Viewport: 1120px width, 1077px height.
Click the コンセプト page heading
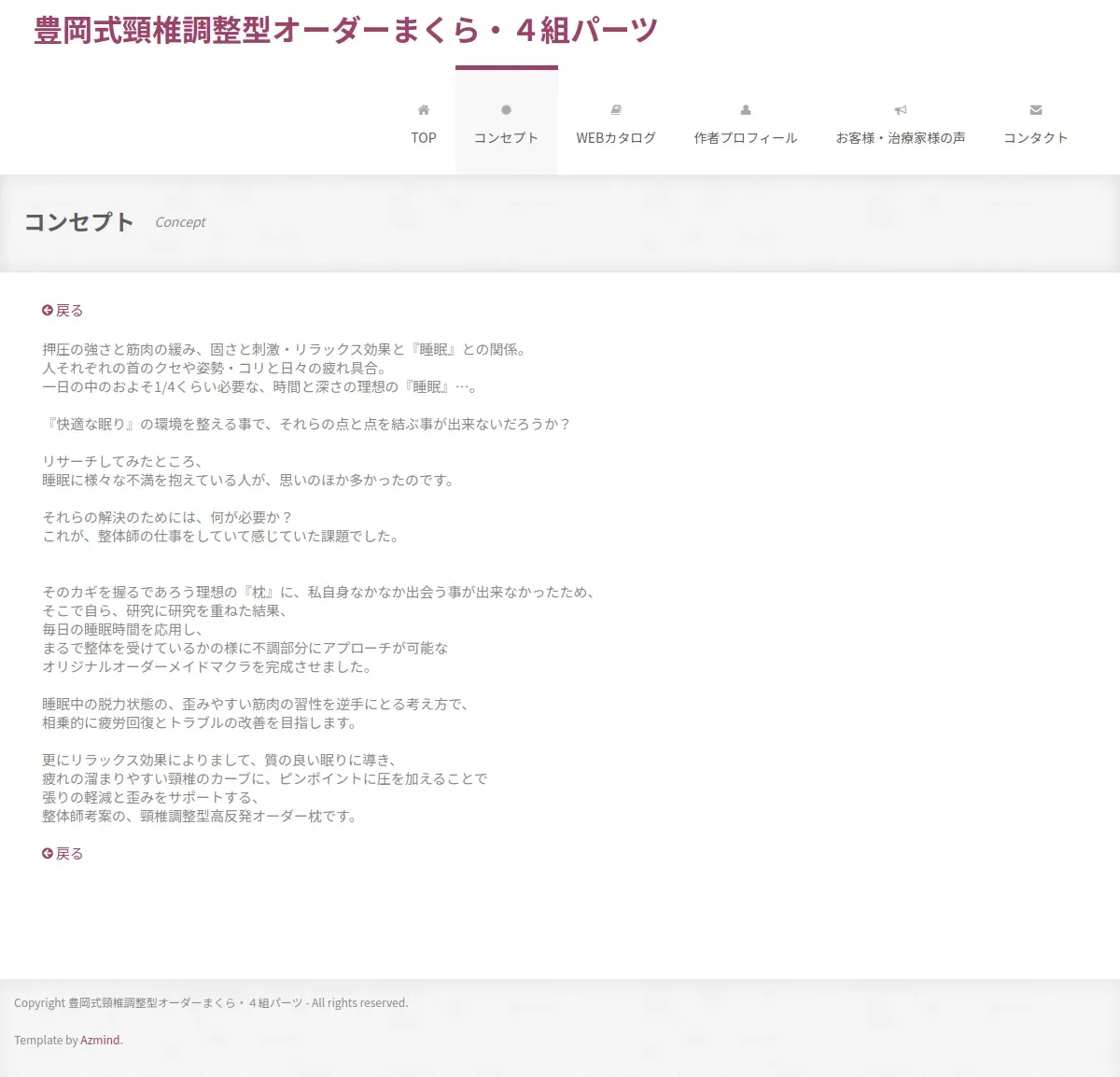click(79, 222)
